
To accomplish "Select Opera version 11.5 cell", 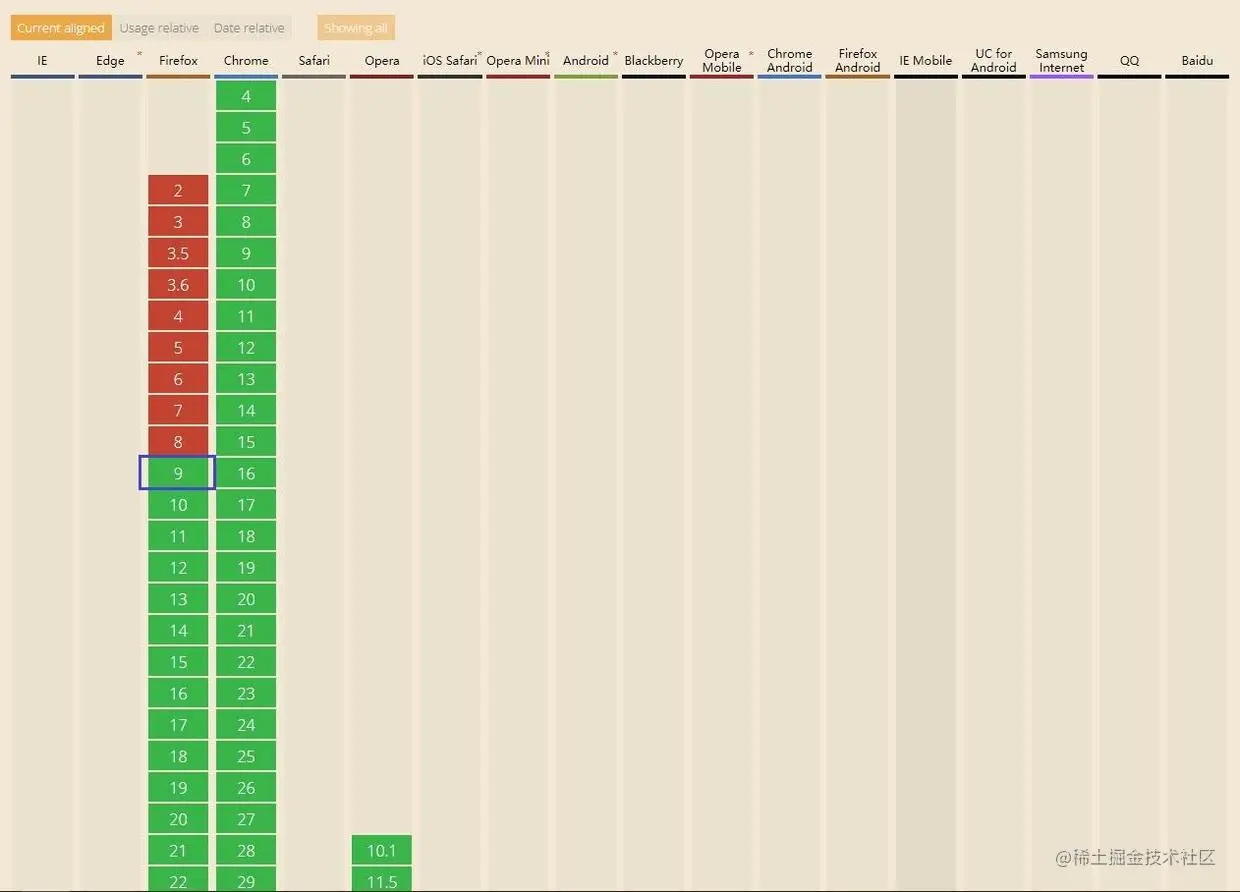I will click(382, 880).
